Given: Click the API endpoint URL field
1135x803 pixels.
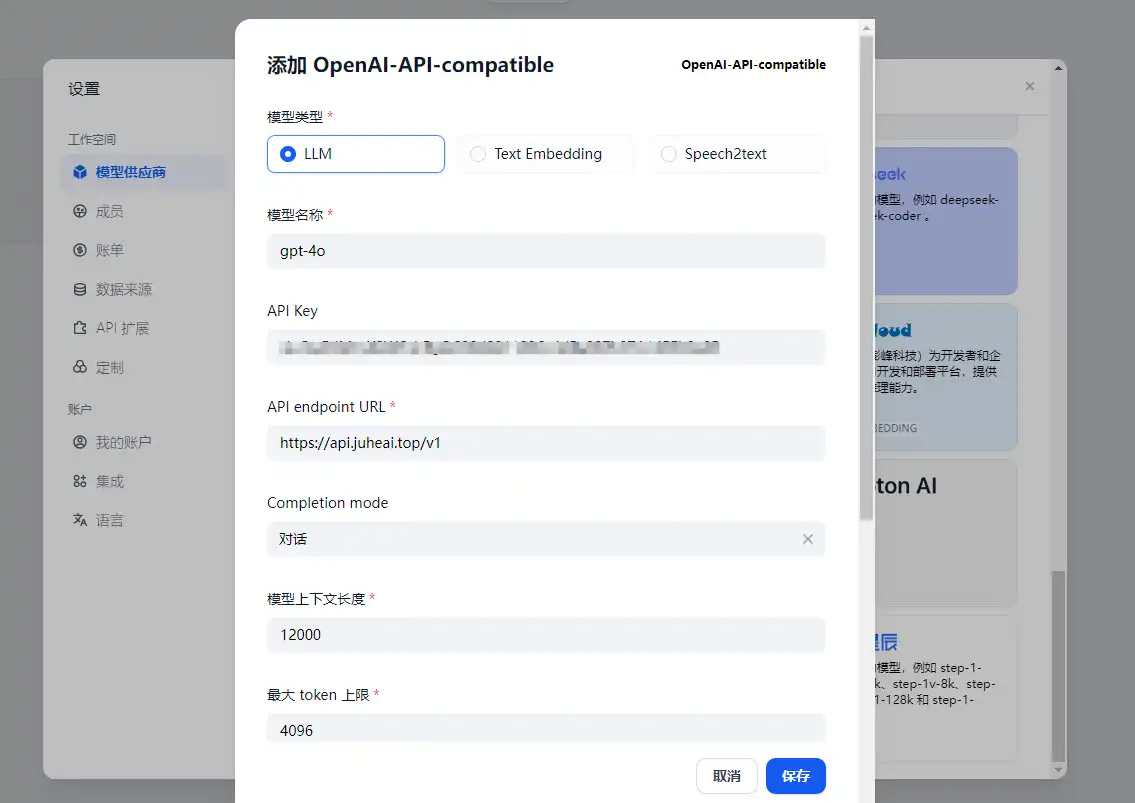Looking at the screenshot, I should [546, 443].
